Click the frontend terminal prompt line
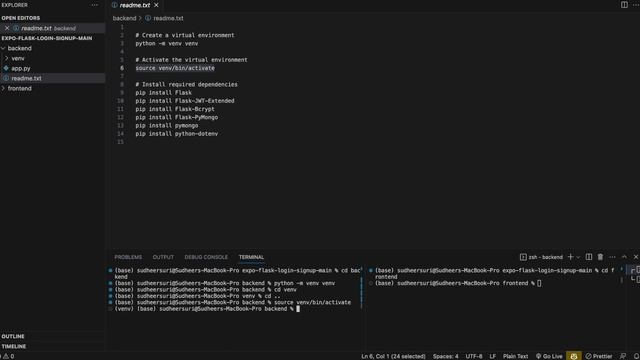 (458, 283)
